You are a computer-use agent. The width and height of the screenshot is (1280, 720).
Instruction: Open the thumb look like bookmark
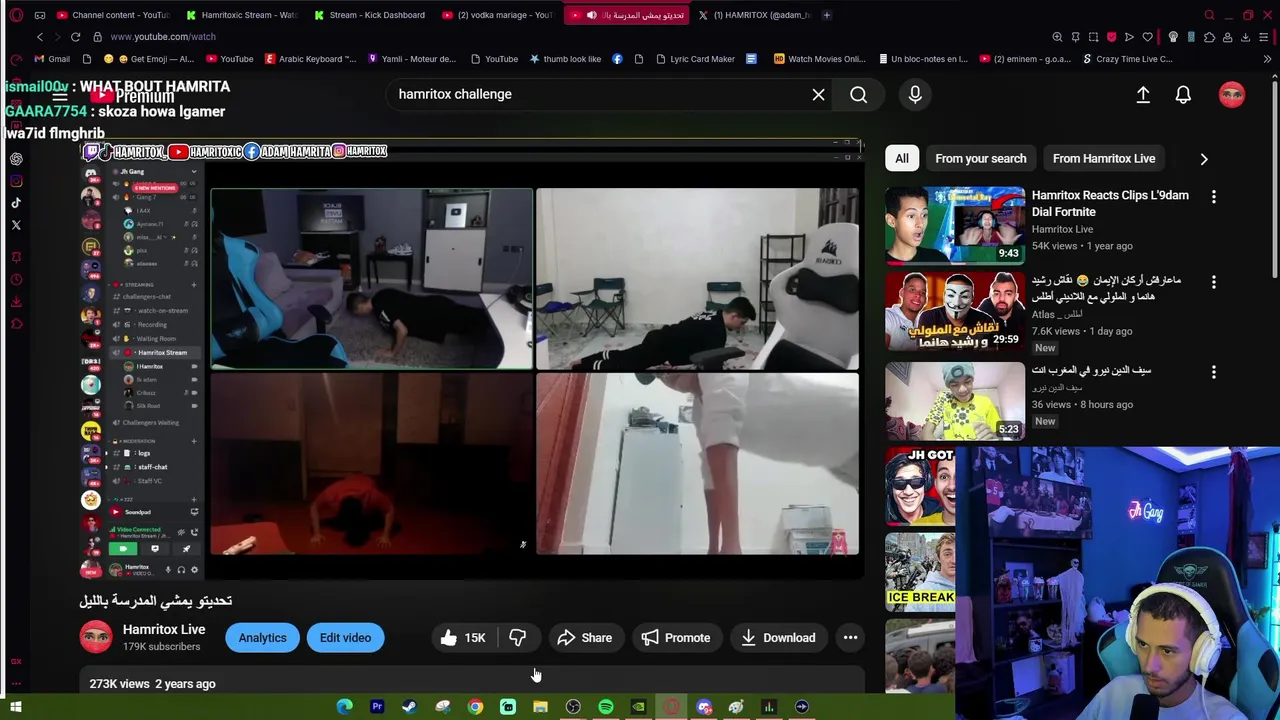click(x=565, y=59)
